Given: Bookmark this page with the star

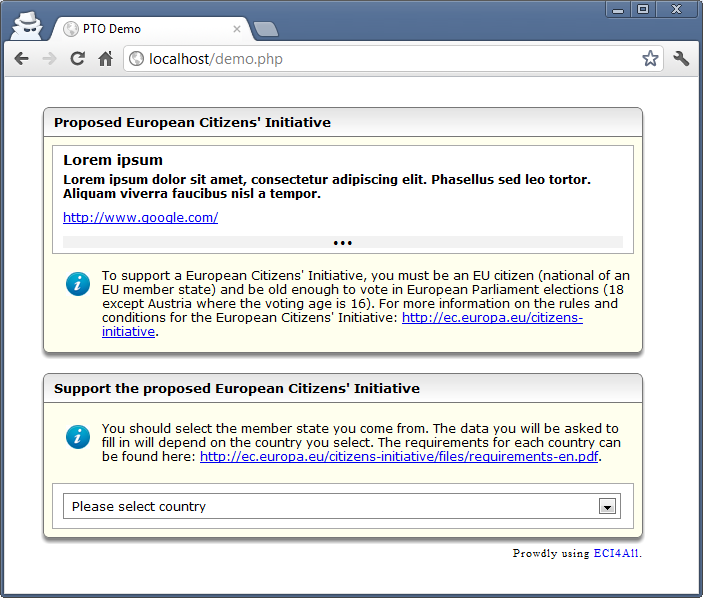Looking at the screenshot, I should tap(650, 59).
